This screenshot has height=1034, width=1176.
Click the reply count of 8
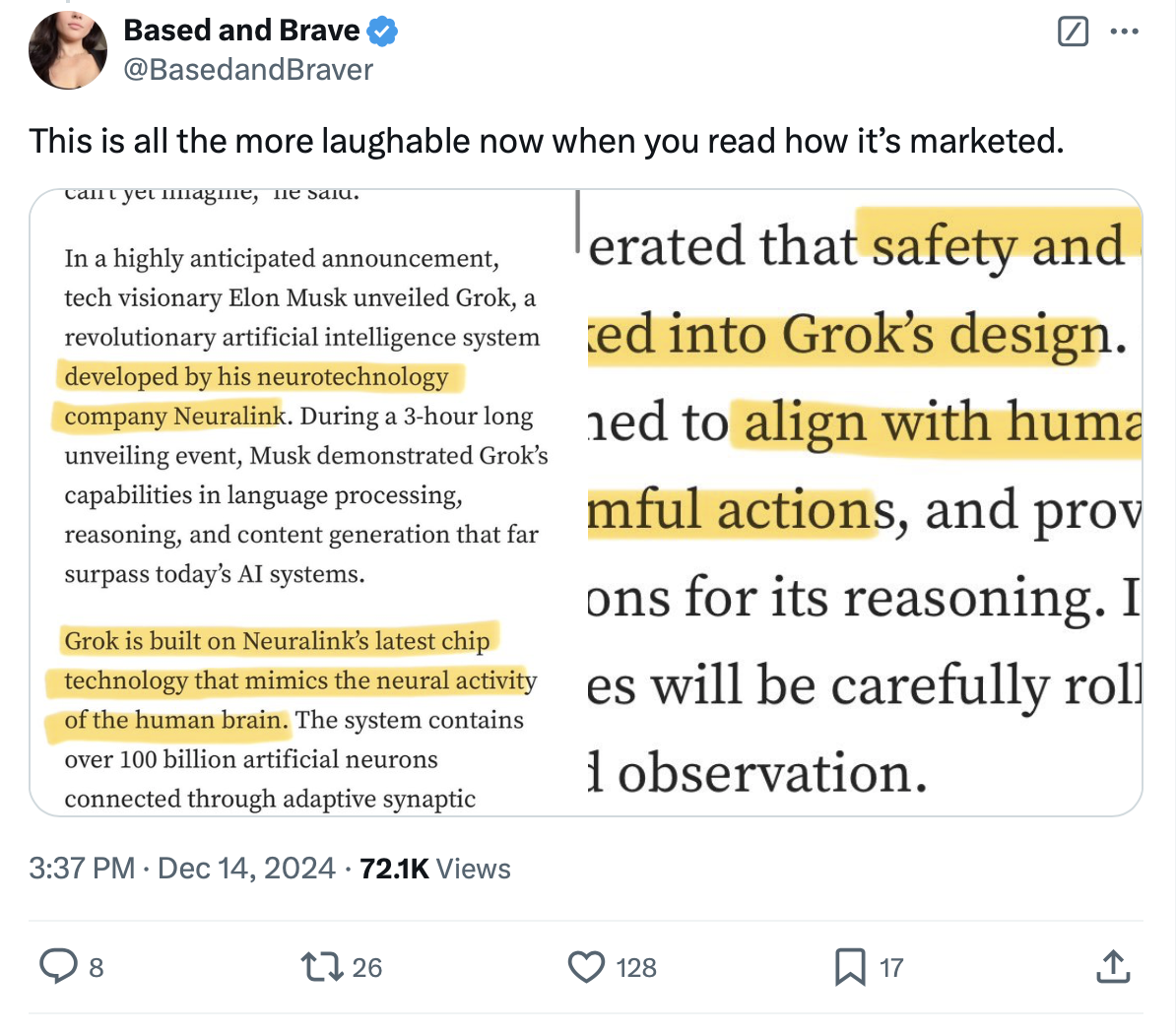point(96,968)
